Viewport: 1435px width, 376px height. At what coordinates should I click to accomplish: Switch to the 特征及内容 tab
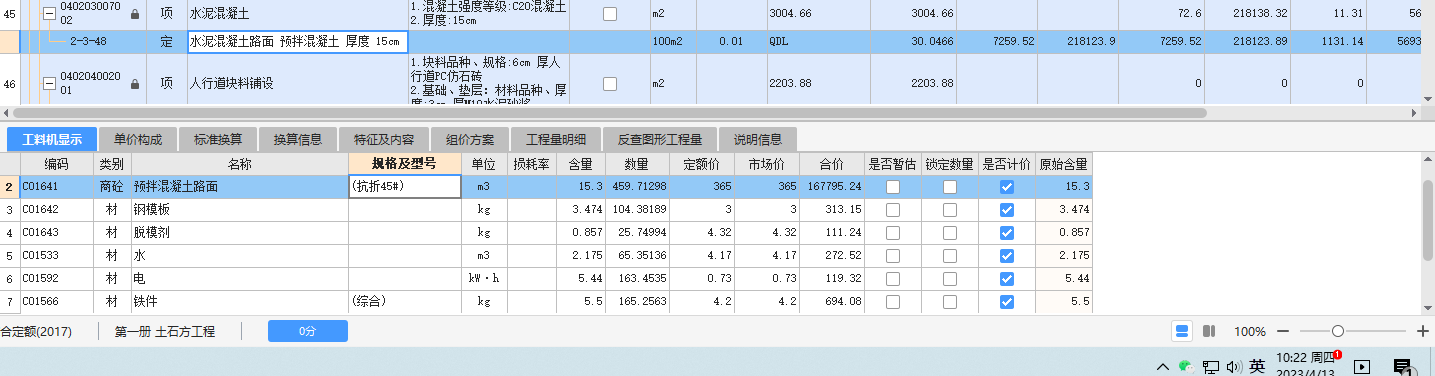click(x=384, y=139)
